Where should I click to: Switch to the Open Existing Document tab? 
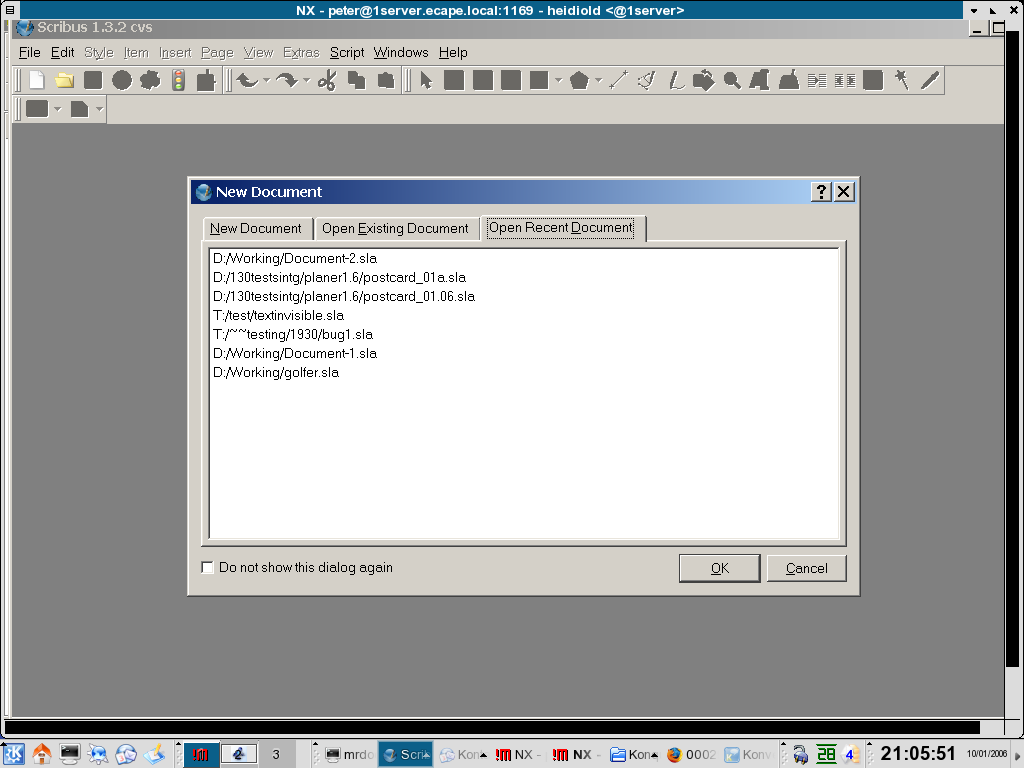tap(395, 229)
